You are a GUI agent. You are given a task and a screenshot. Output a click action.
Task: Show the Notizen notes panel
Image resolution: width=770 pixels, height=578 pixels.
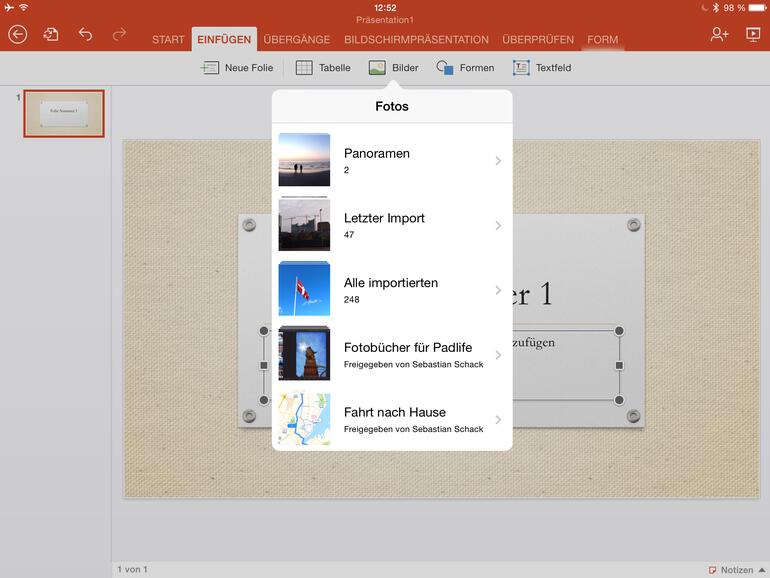pyautogui.click(x=737, y=569)
